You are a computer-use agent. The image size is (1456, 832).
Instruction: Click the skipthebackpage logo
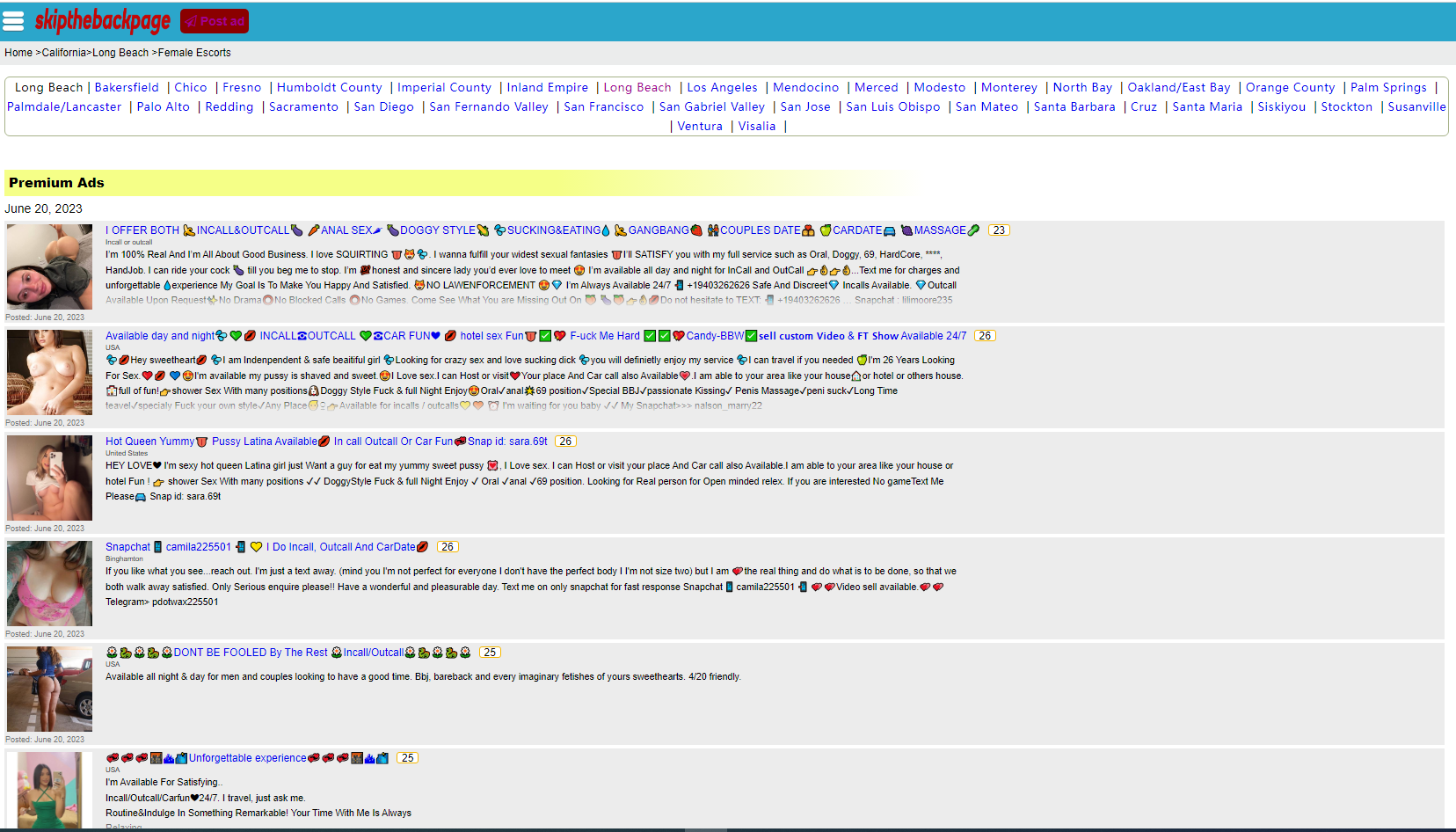coord(103,21)
